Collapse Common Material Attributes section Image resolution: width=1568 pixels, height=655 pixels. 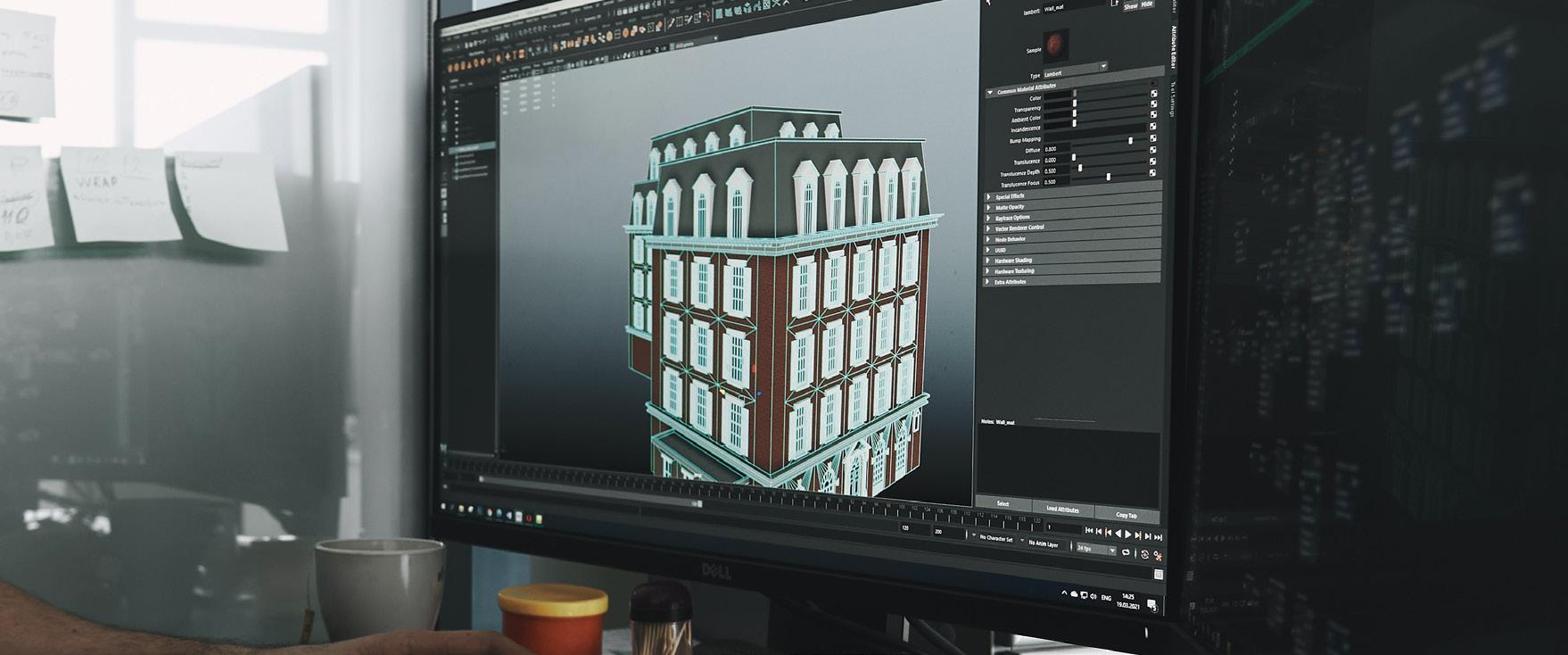990,92
